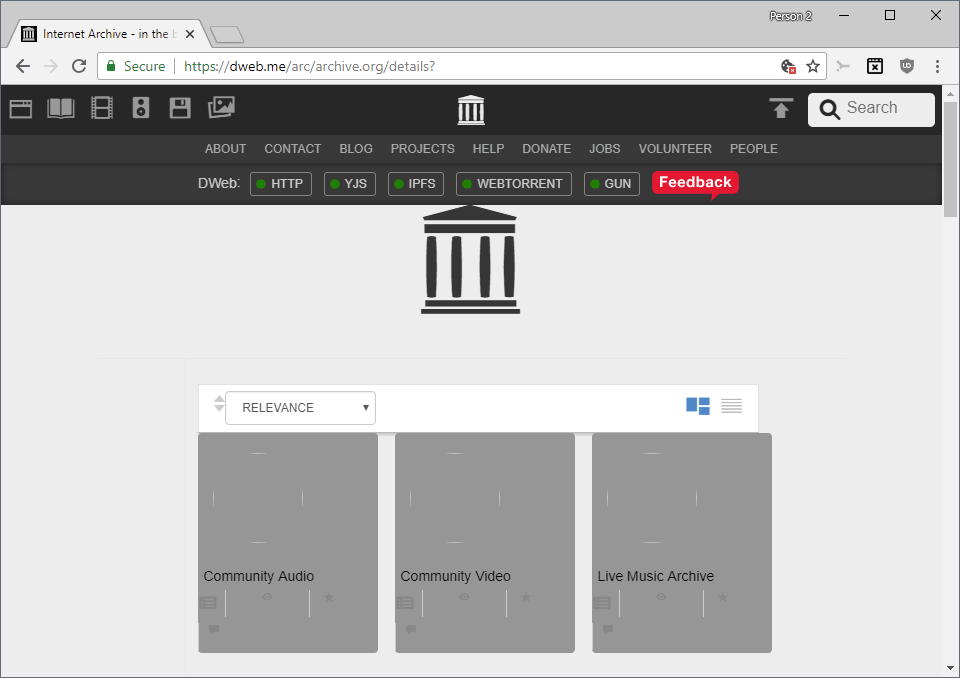This screenshot has height=678, width=960.
Task: Enable the WEBTORRENT transport option
Action: pos(513,184)
